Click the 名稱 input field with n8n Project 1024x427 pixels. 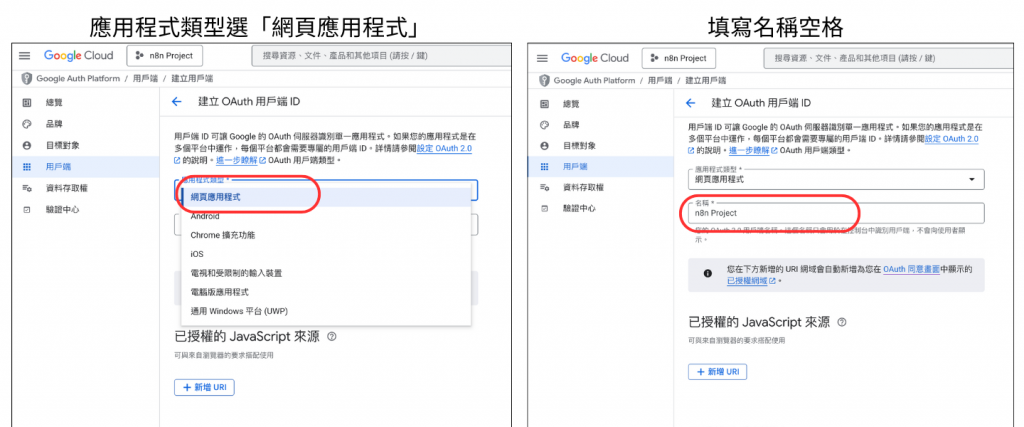coord(836,213)
